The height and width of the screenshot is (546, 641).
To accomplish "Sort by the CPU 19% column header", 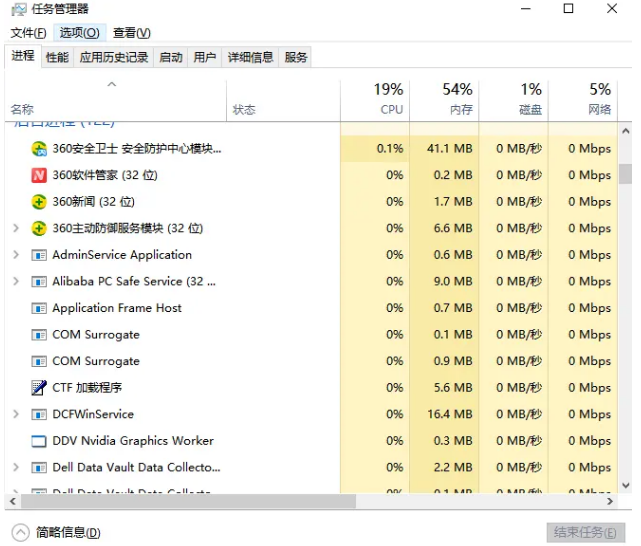I will pyautogui.click(x=375, y=101).
